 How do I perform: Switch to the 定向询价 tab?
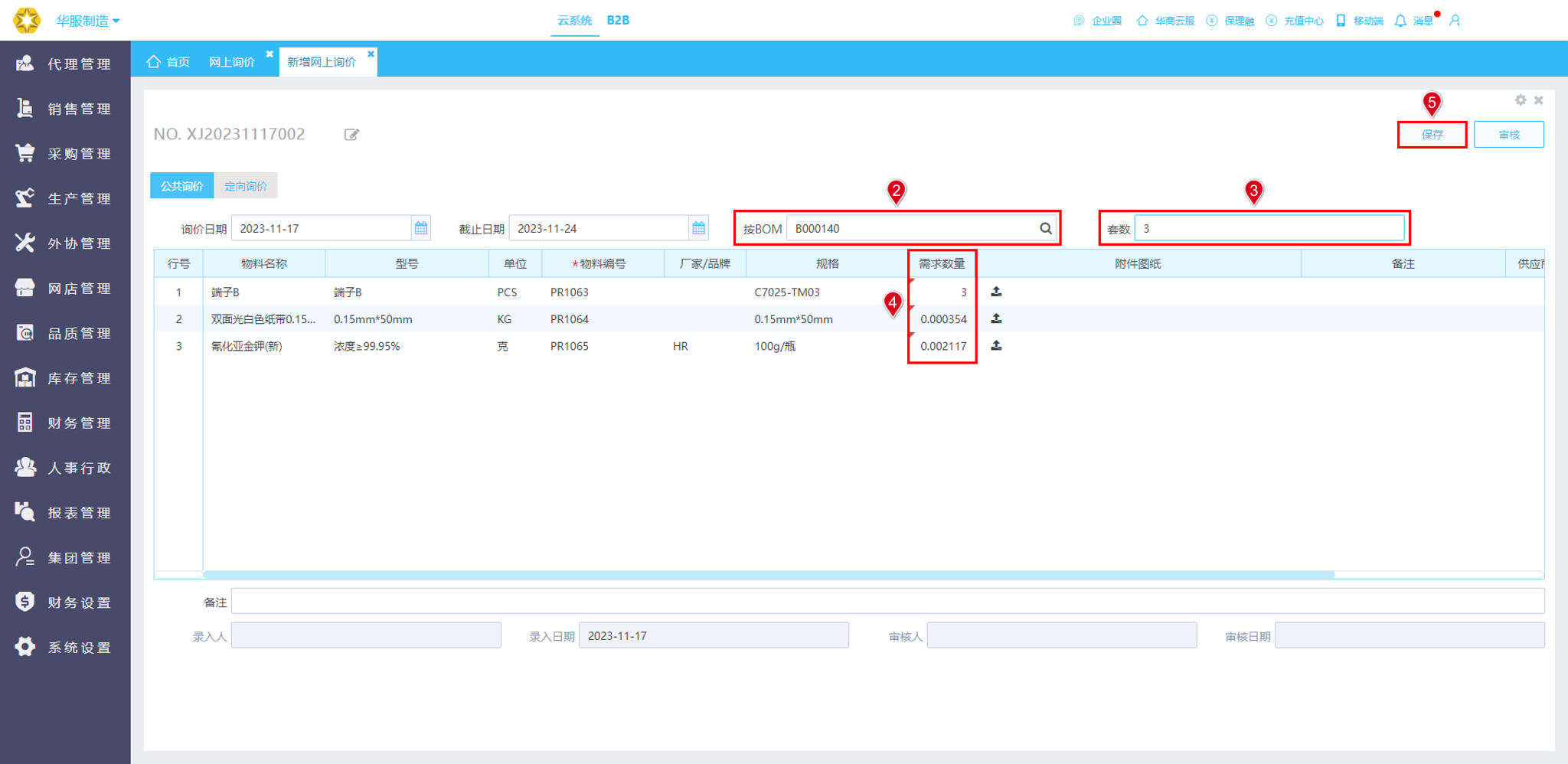[246, 186]
